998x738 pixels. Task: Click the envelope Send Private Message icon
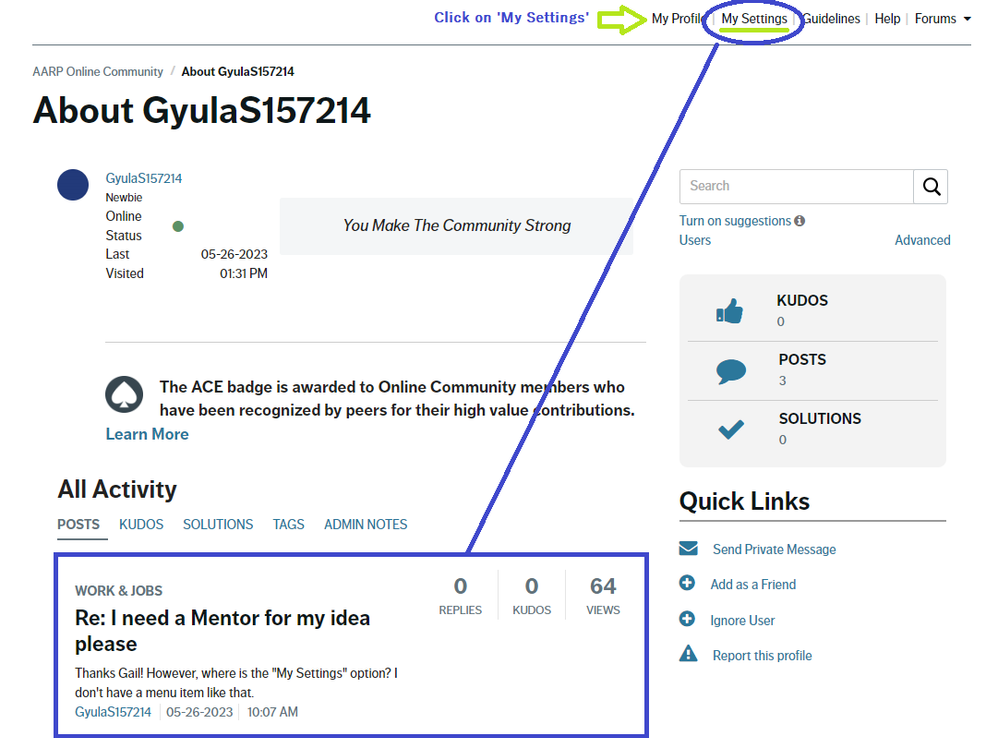tap(688, 549)
